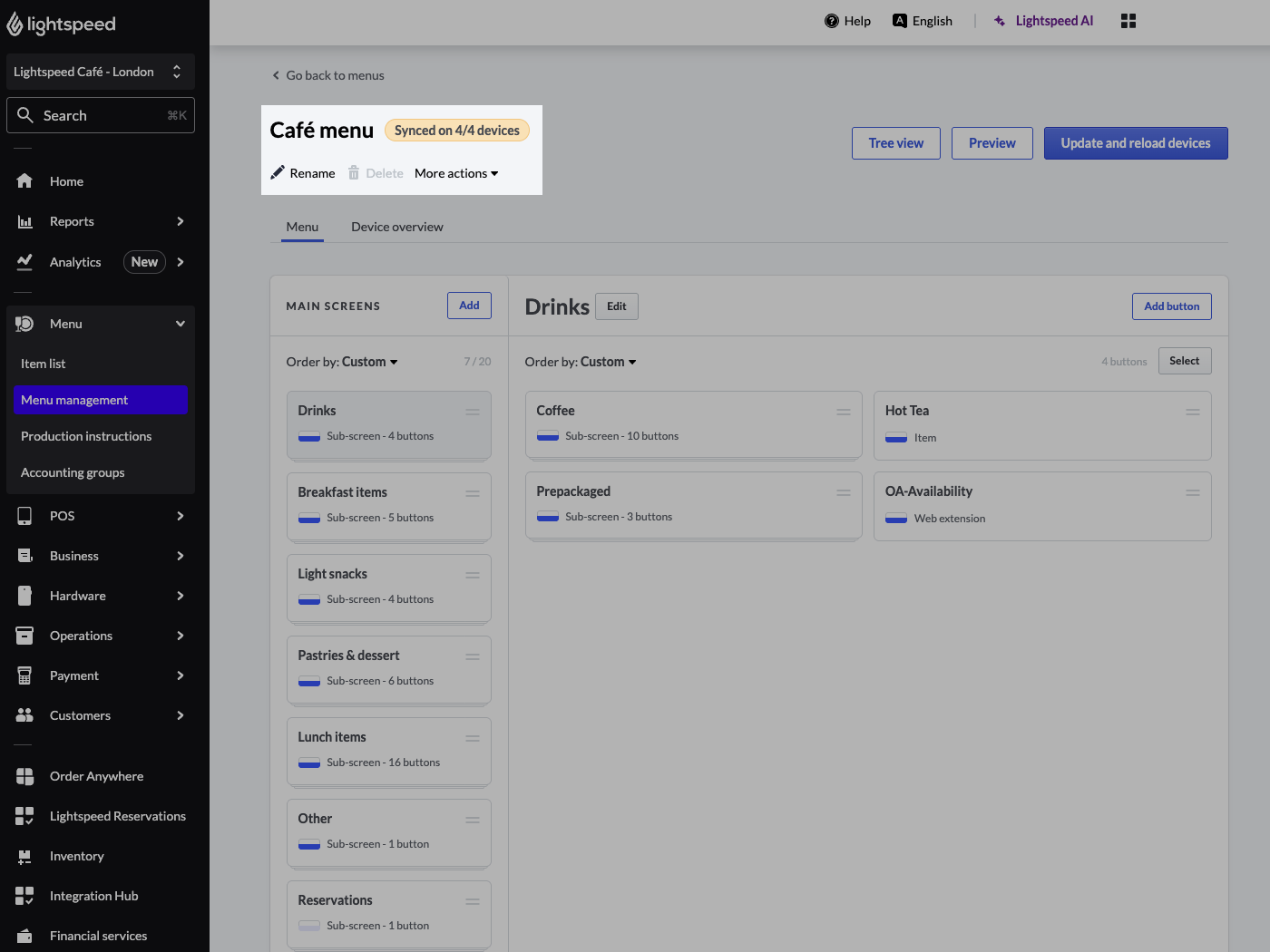The image size is (1270, 952).
Task: Click the Inventory icon
Action: pos(24,856)
